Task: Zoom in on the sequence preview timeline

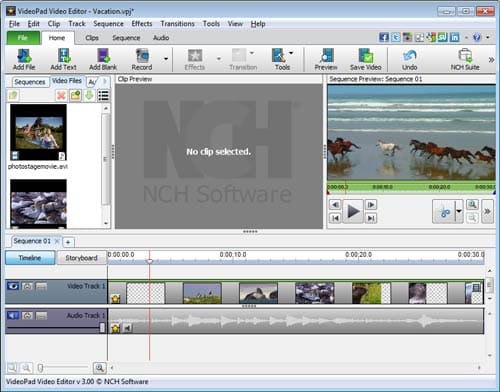Action: coord(473,204)
